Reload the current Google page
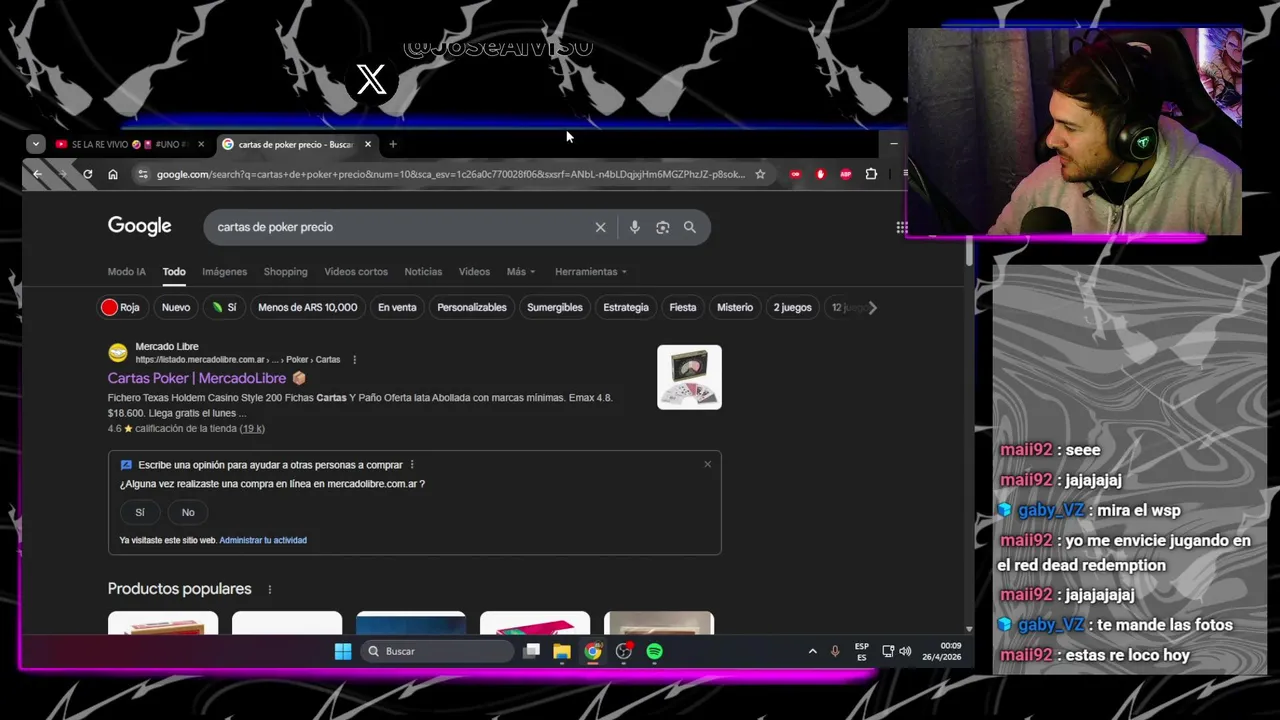 88,174
